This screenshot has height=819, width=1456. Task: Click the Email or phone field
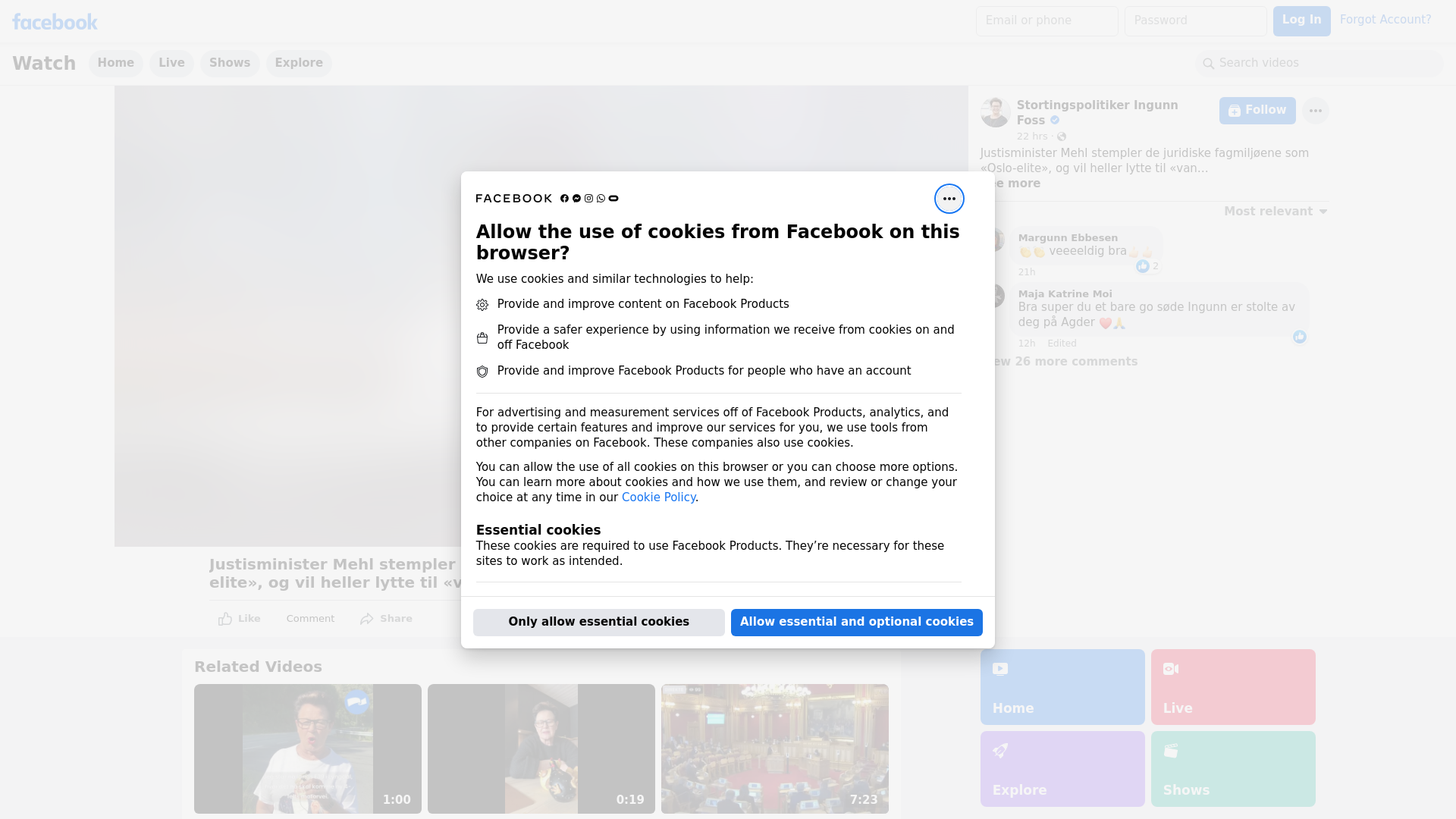pyautogui.click(x=1047, y=21)
